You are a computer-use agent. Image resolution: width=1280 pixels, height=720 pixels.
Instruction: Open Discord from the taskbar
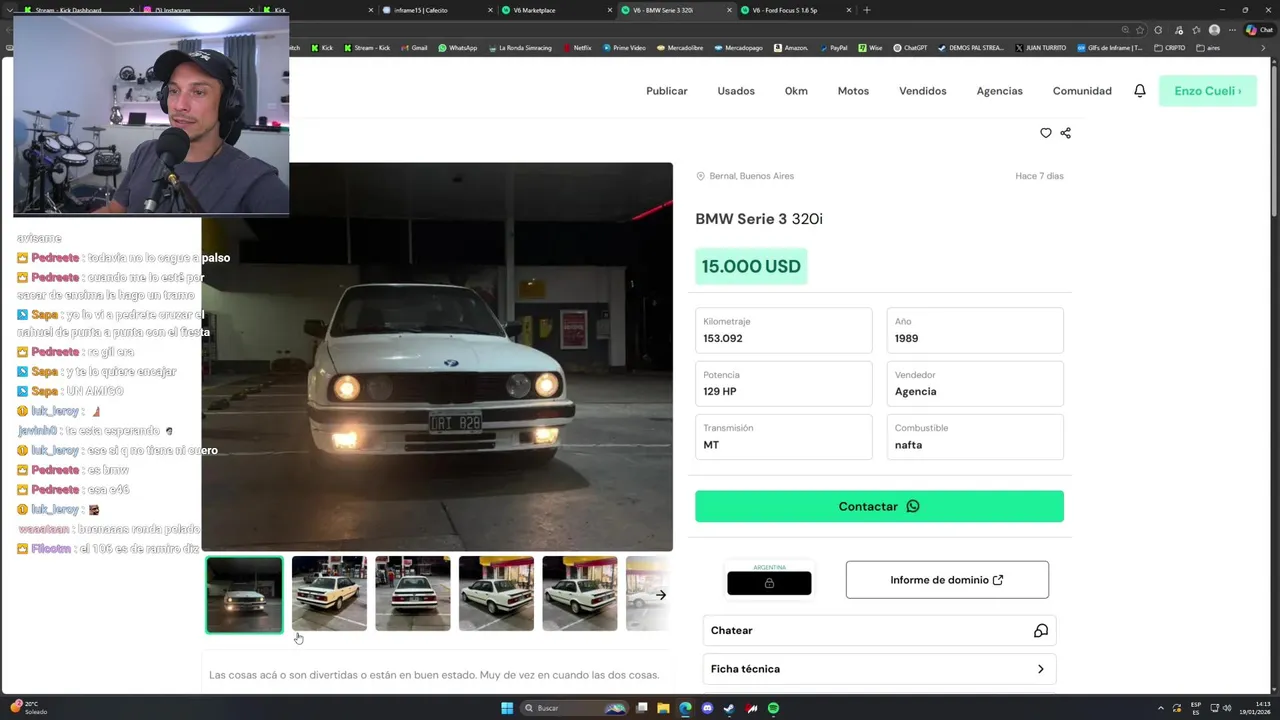(x=708, y=708)
